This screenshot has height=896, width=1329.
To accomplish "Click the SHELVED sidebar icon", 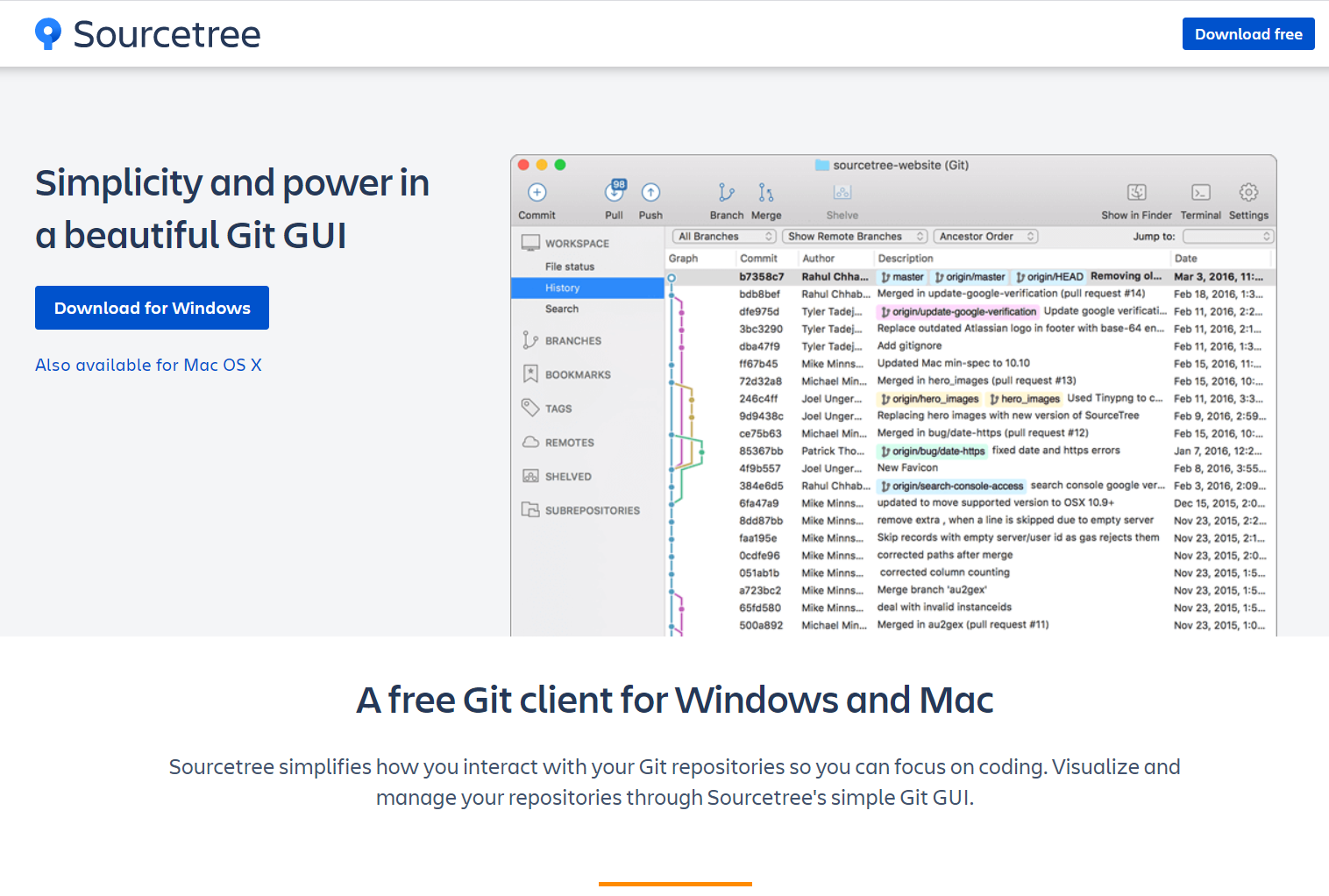I will pos(530,476).
